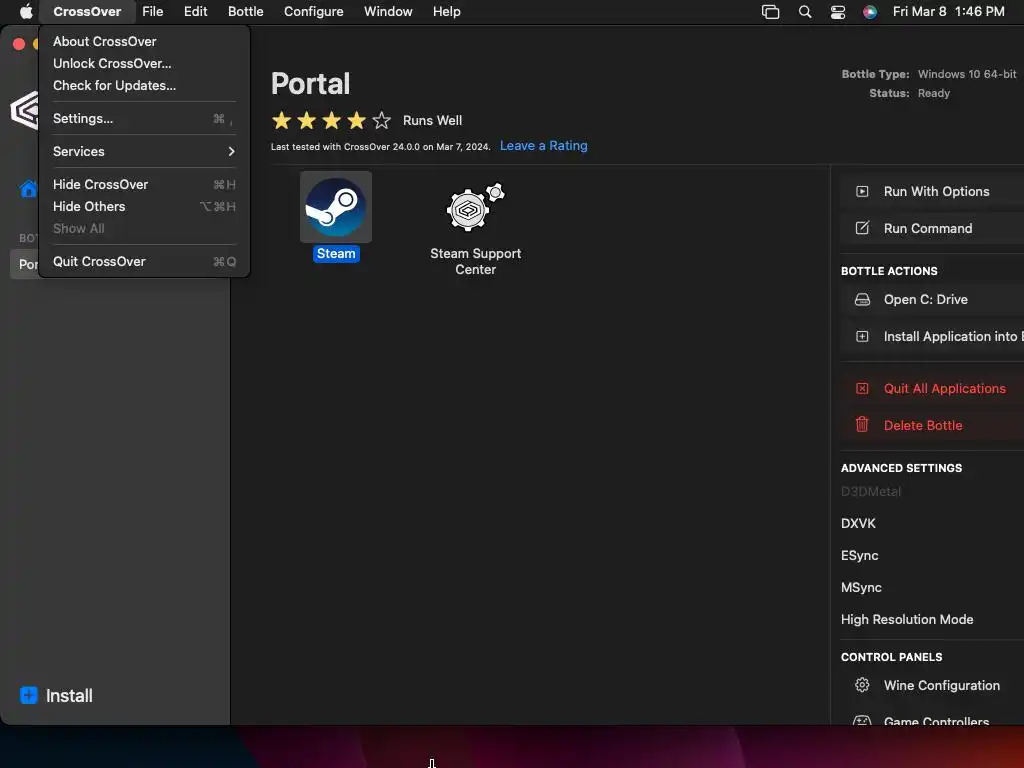Toggle the MSync advanced setting

tap(861, 587)
